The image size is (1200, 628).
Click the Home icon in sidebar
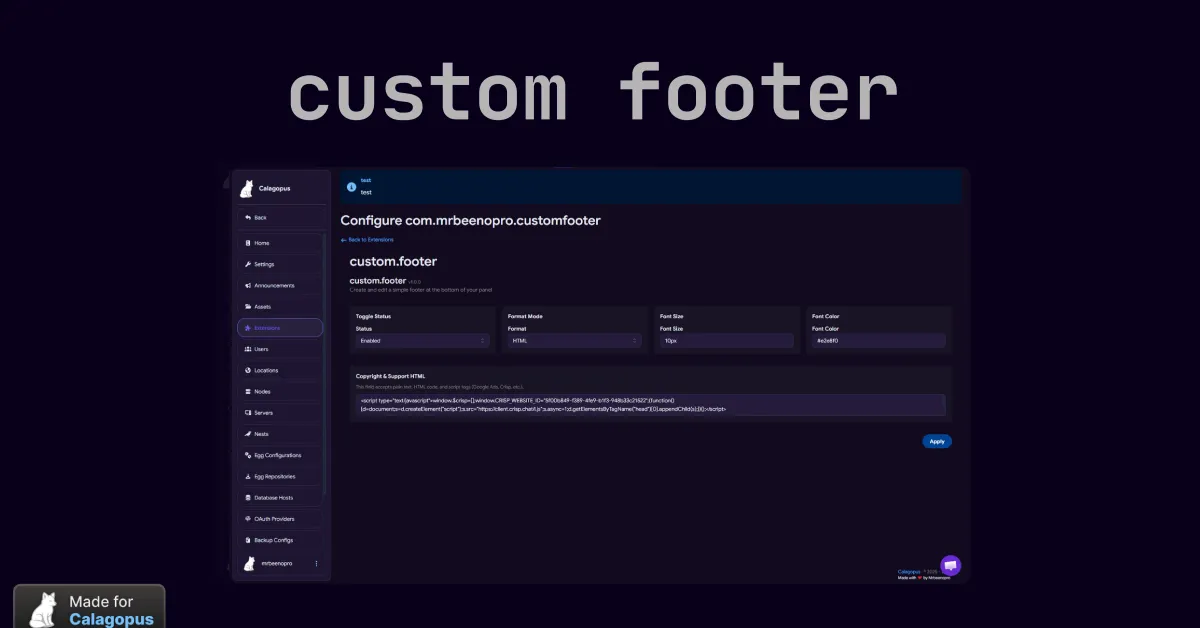point(247,243)
